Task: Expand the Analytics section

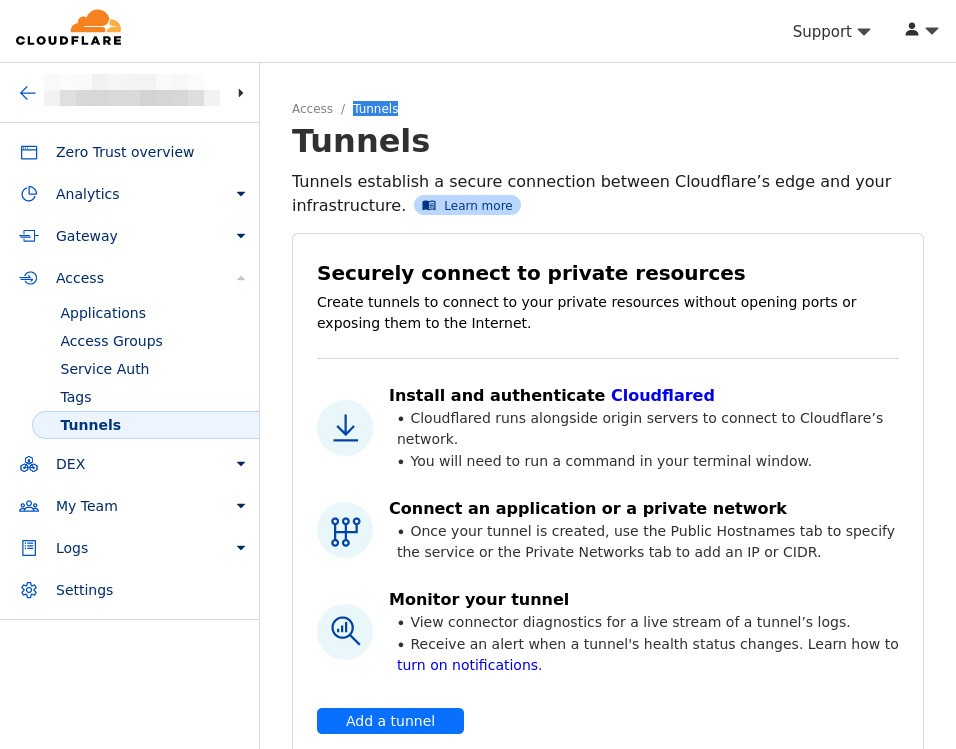Action: tap(240, 194)
